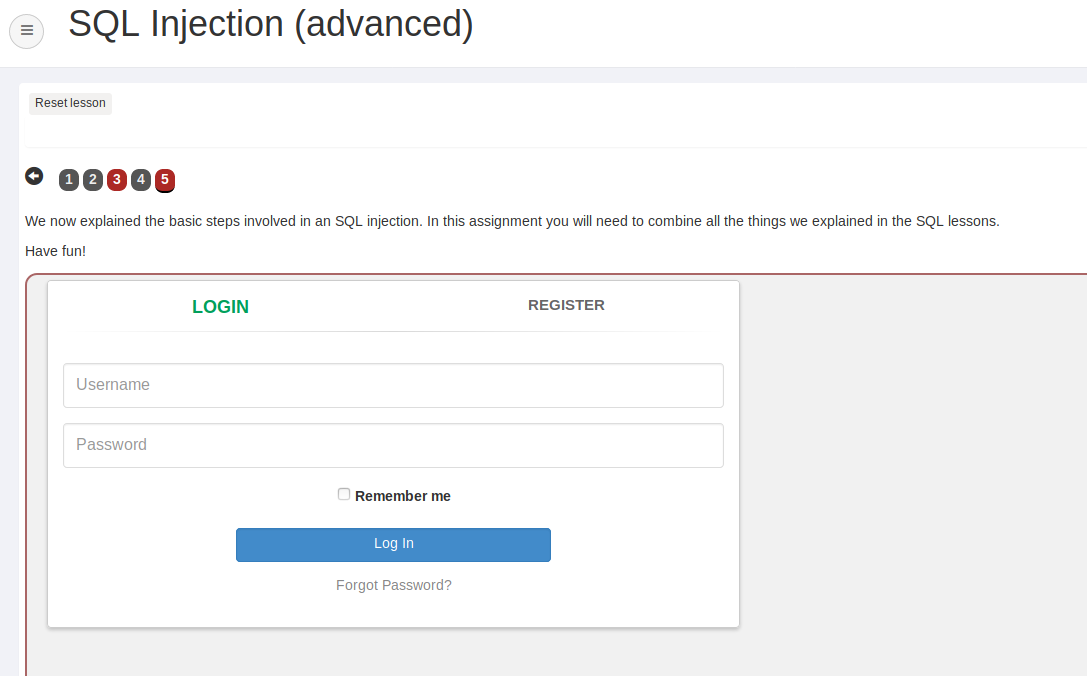Click the assignment description paragraph text
This screenshot has height=676, width=1087.
512,221
